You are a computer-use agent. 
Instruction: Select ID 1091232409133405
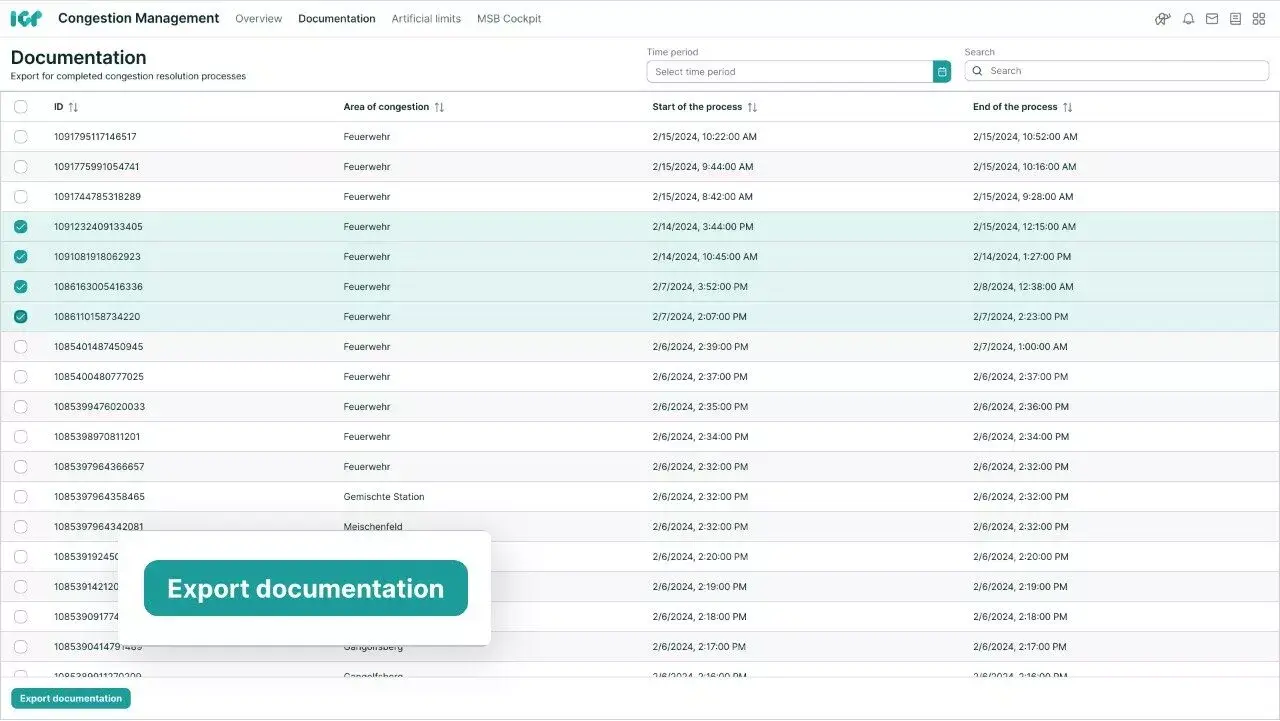pyautogui.click(x=98, y=227)
